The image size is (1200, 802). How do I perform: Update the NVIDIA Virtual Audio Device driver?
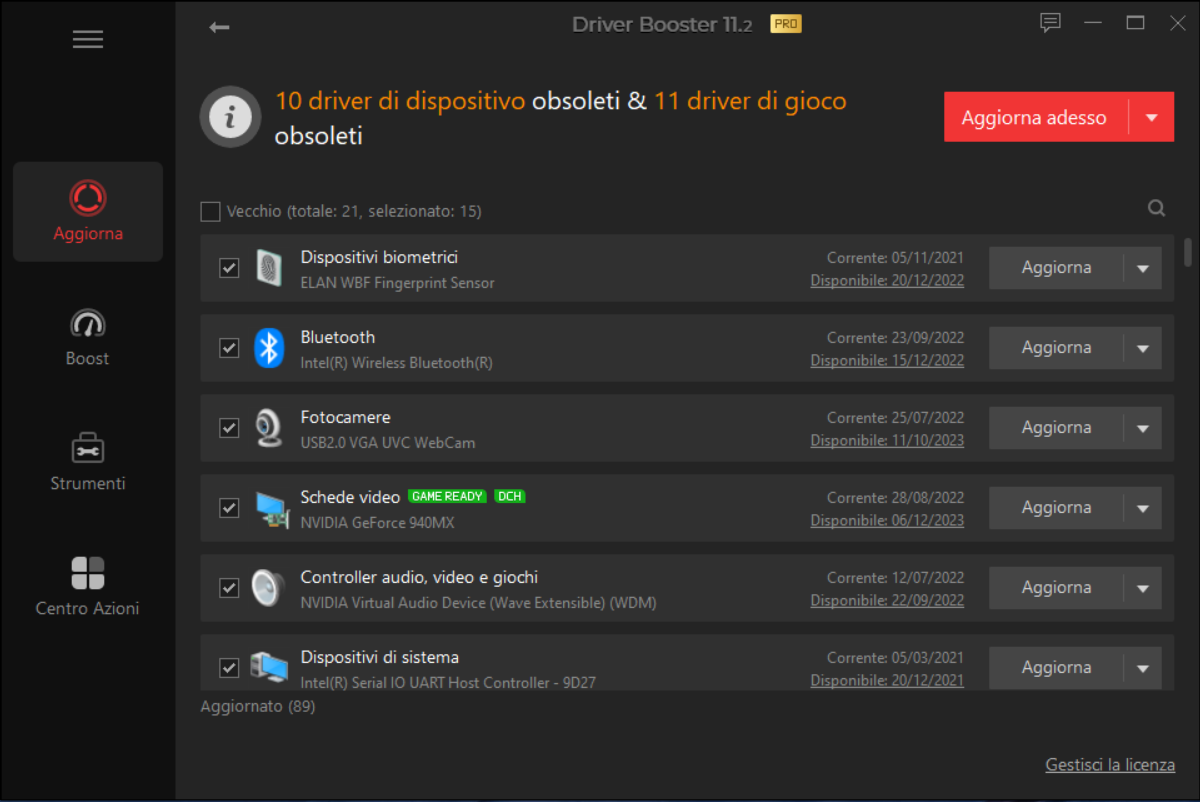(x=1056, y=588)
